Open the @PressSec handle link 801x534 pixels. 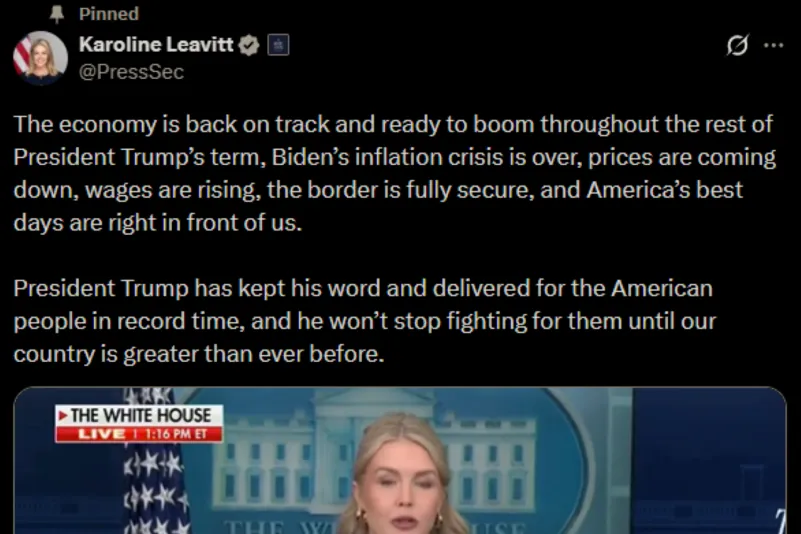[x=131, y=72]
